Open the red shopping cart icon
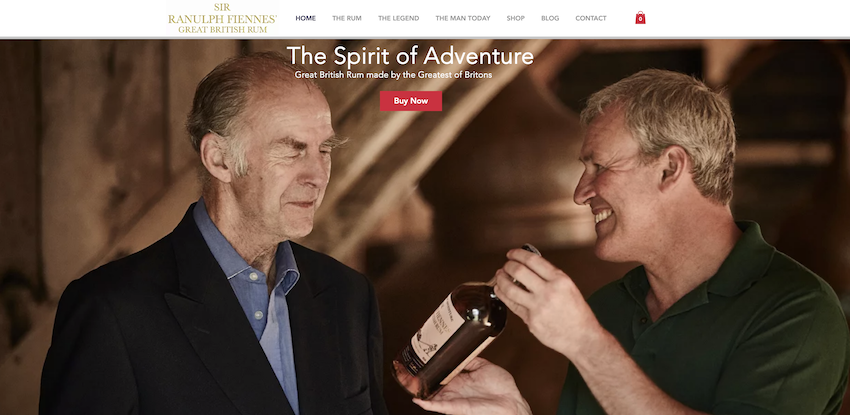This screenshot has width=850, height=415. (640, 18)
